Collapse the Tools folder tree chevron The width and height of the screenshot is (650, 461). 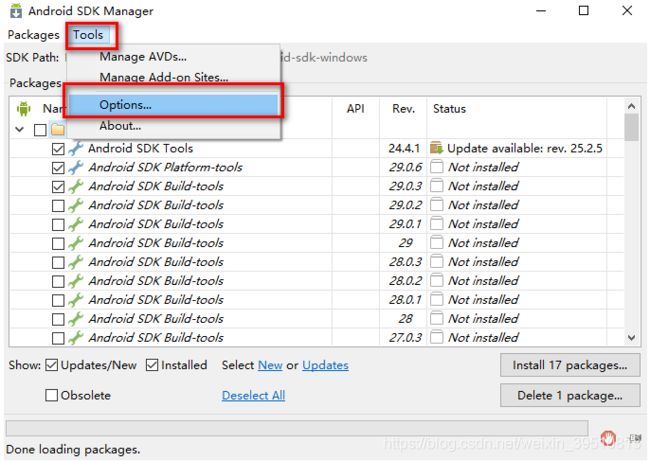[x=19, y=129]
